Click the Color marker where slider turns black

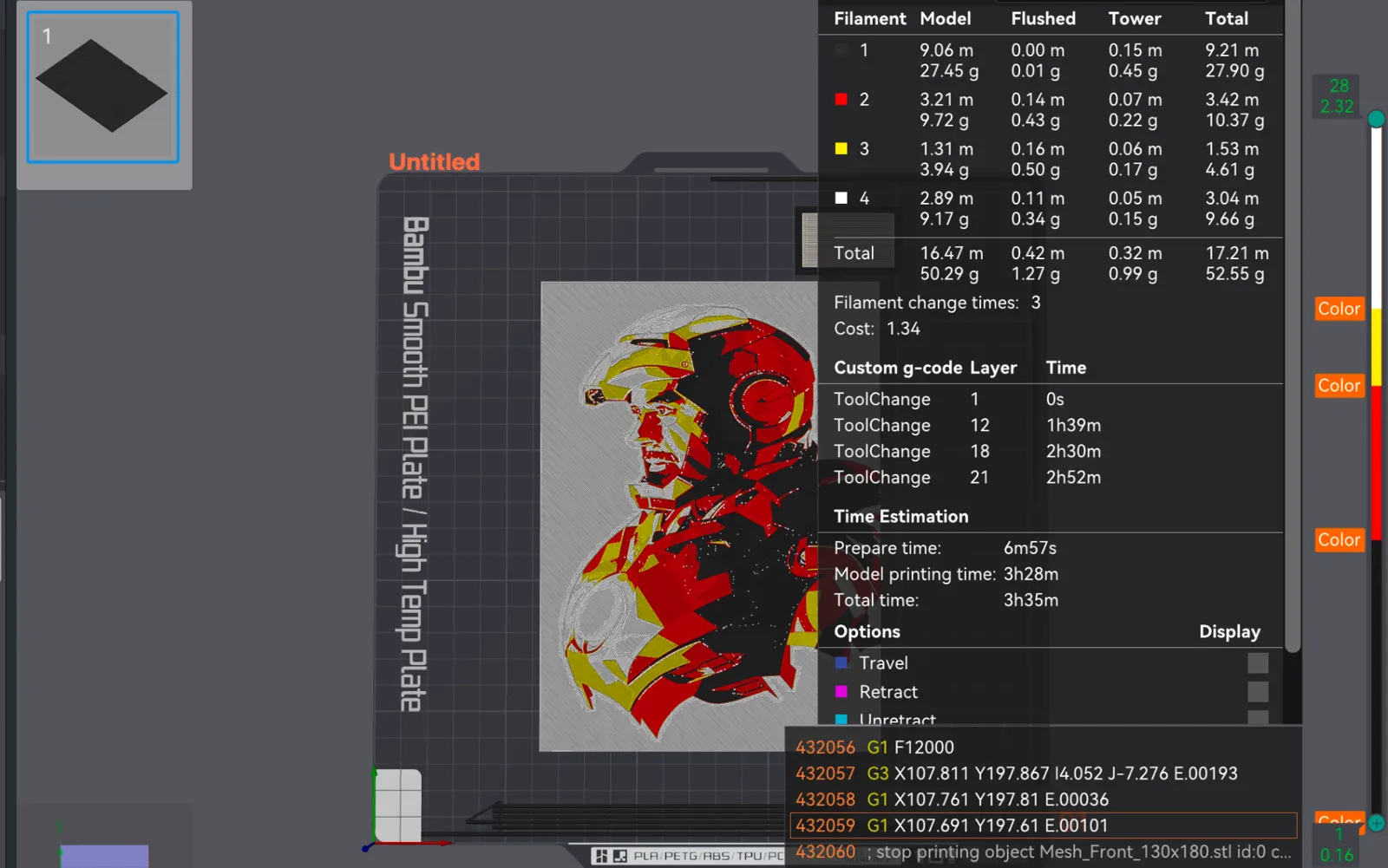point(1339,540)
